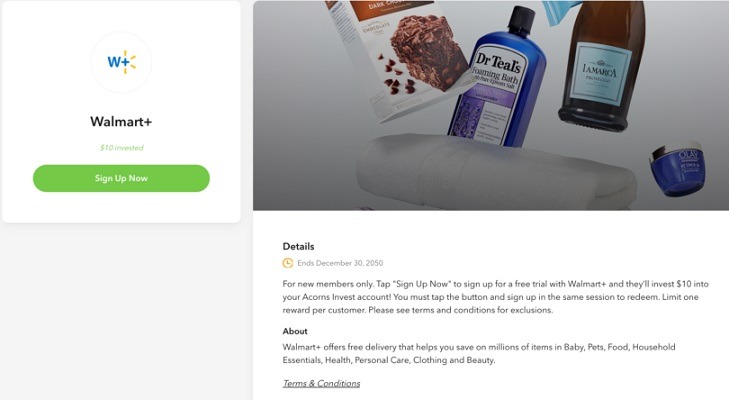Click the Walmart+ free delivery about paragraph
This screenshot has width=729, height=400.
(x=479, y=353)
